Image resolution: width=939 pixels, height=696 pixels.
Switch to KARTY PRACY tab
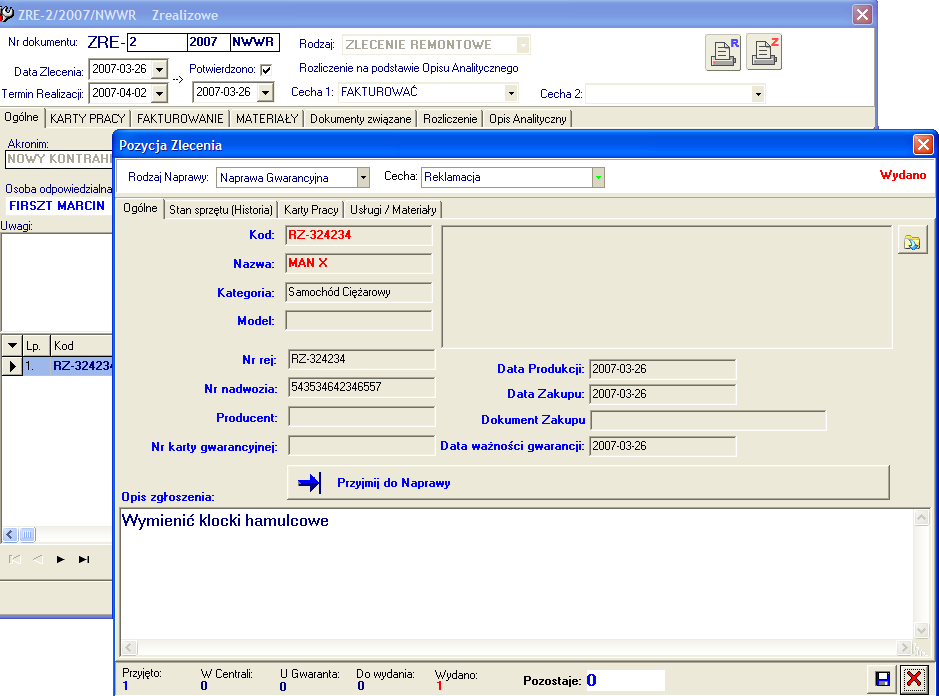click(x=87, y=119)
